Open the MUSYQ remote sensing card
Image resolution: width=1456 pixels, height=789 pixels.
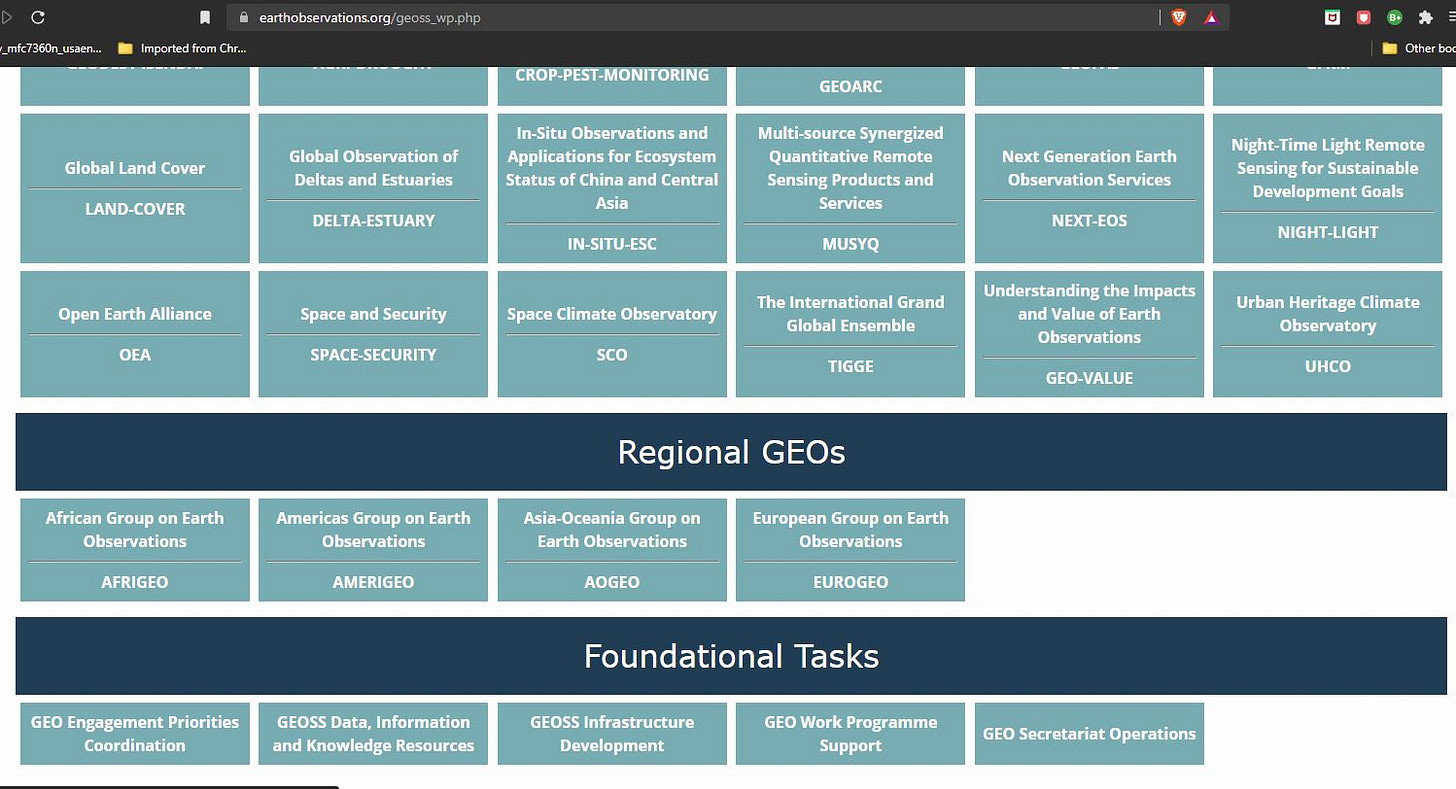(850, 188)
